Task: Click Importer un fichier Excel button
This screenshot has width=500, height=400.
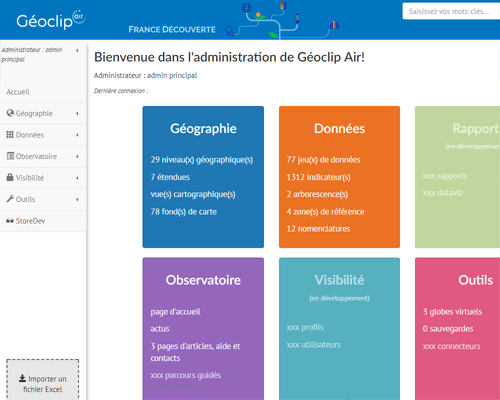Action: point(43,380)
